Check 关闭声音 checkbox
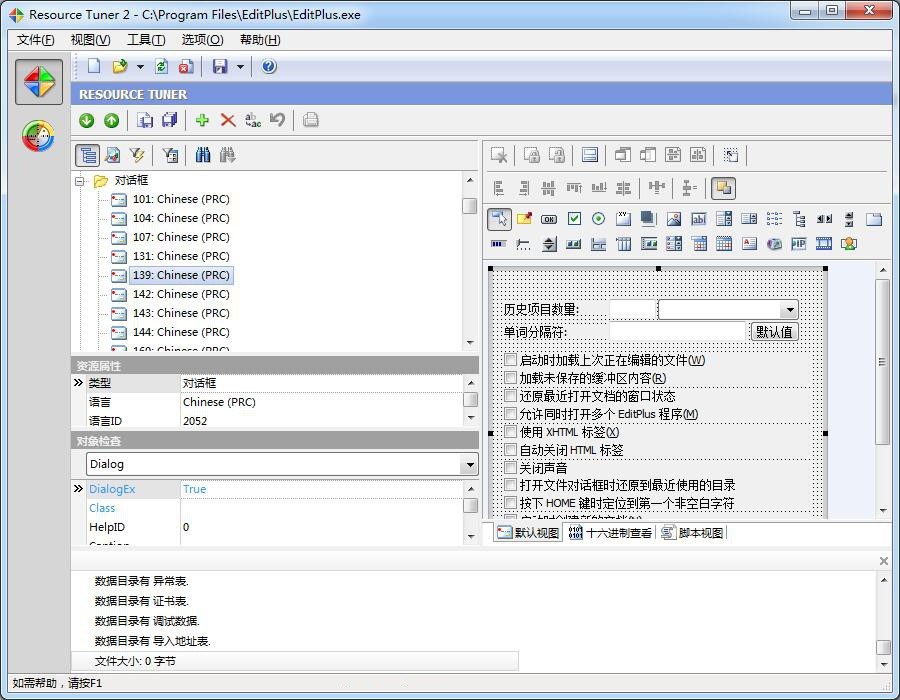Viewport: 900px width, 700px height. 510,467
